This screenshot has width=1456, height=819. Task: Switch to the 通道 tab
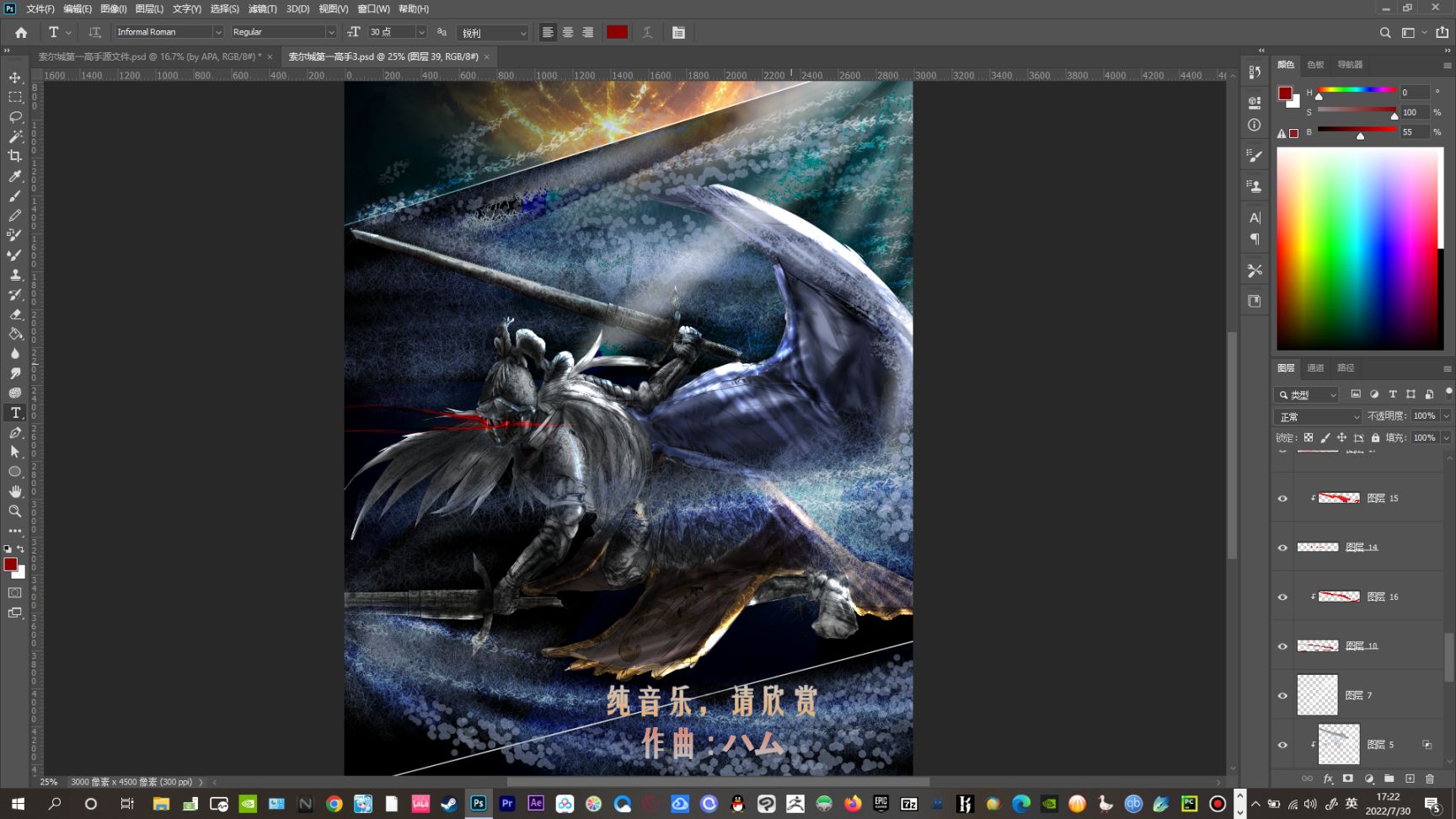(x=1315, y=368)
